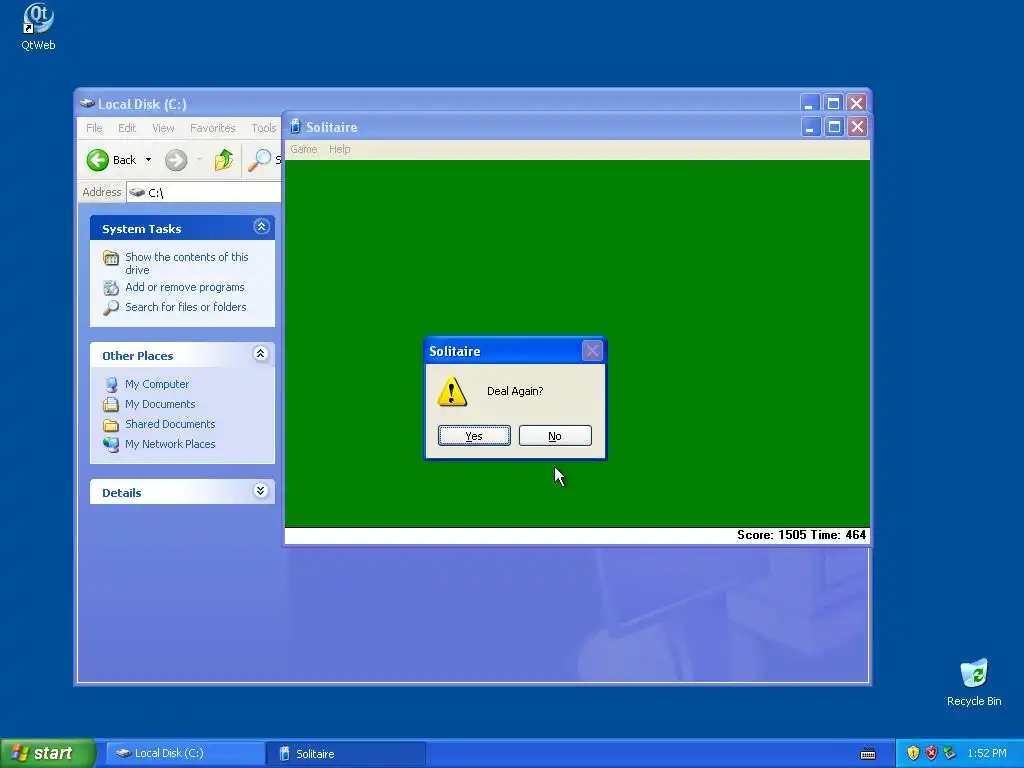
Task: Focus the Address bar showing C:\
Action: (204, 192)
